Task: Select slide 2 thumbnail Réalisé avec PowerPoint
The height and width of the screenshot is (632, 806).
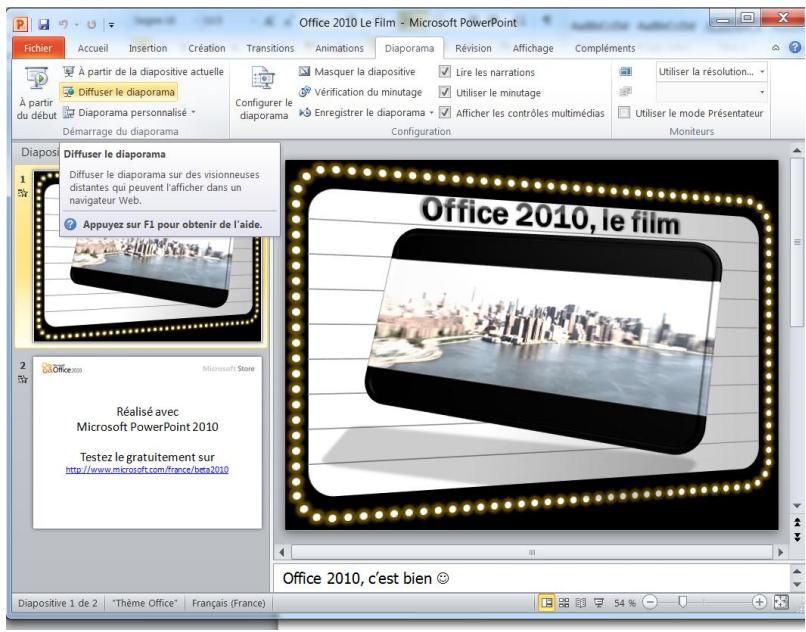Action: click(x=147, y=442)
